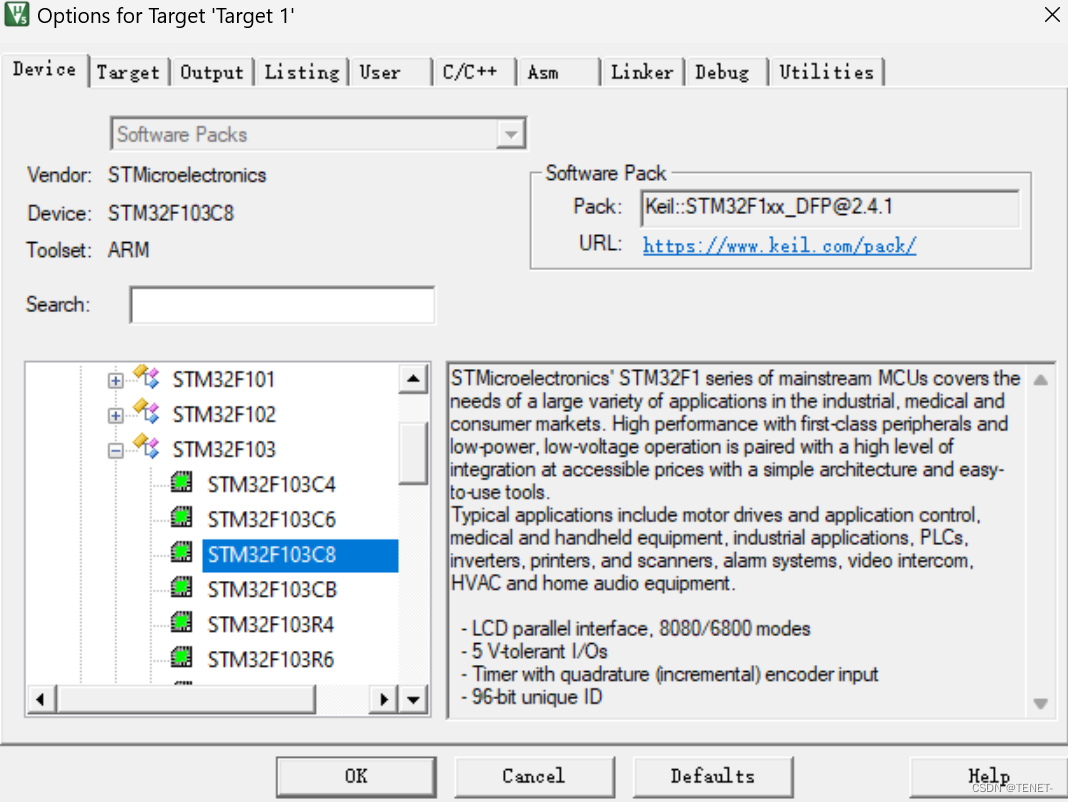Switch to the Device tab
Viewport: 1068px width, 802px height.
tap(44, 70)
